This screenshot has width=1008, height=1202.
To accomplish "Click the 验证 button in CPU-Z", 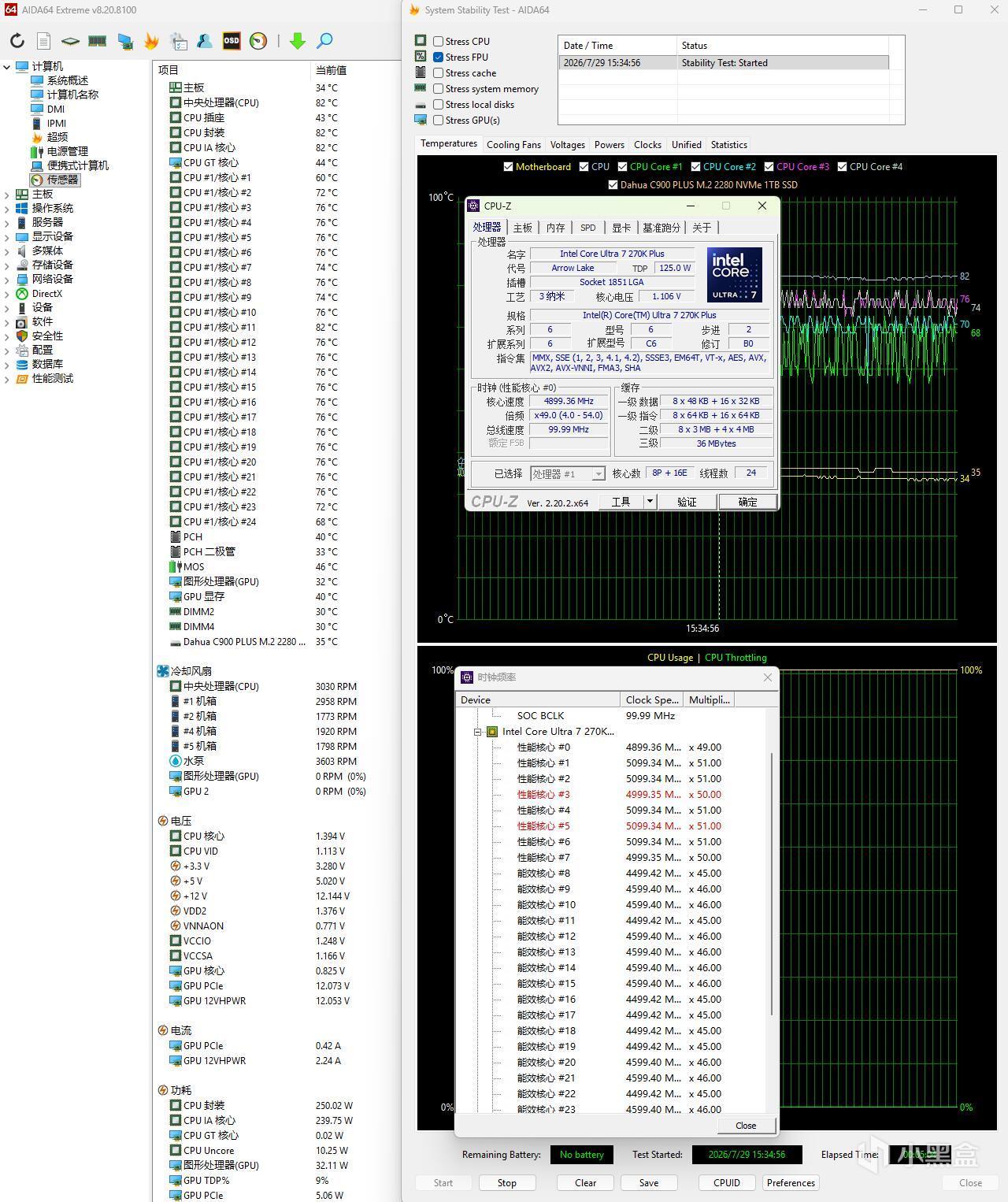I will [x=687, y=502].
